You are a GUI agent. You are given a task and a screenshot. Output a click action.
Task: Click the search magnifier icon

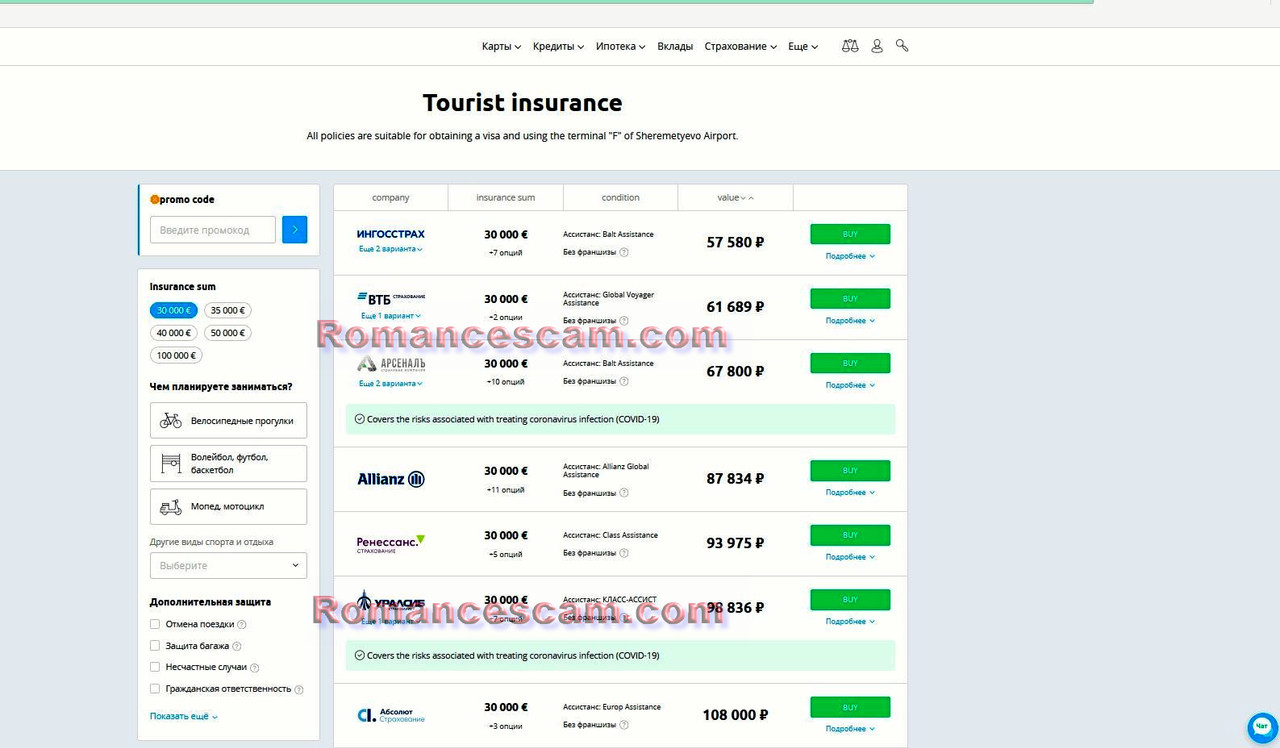pyautogui.click(x=902, y=45)
